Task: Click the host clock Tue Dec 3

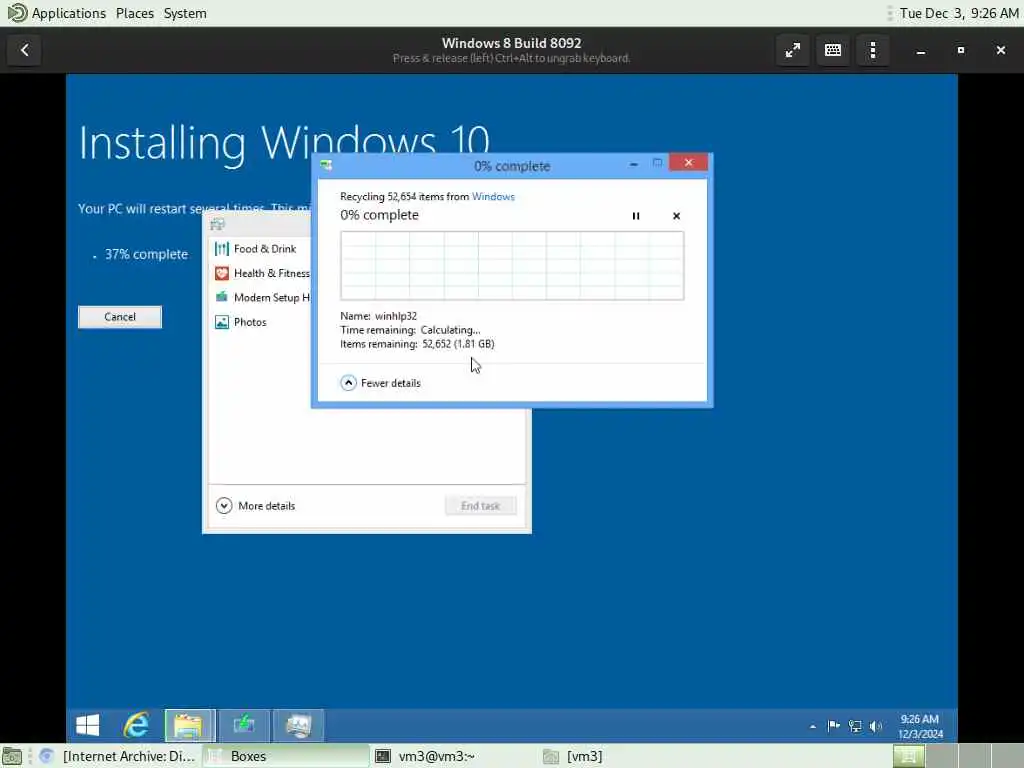Action: (959, 13)
